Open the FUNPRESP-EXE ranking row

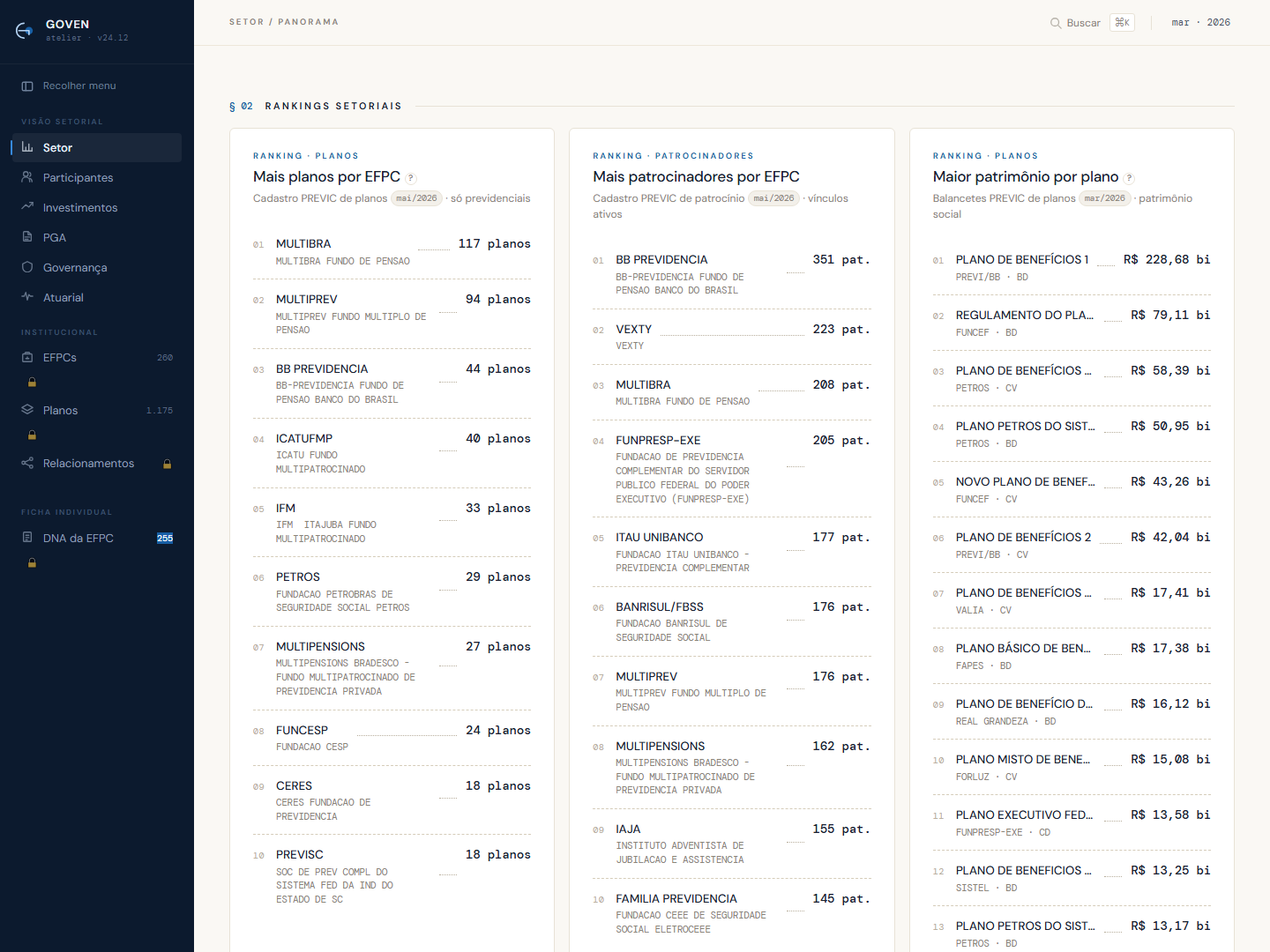point(732,469)
